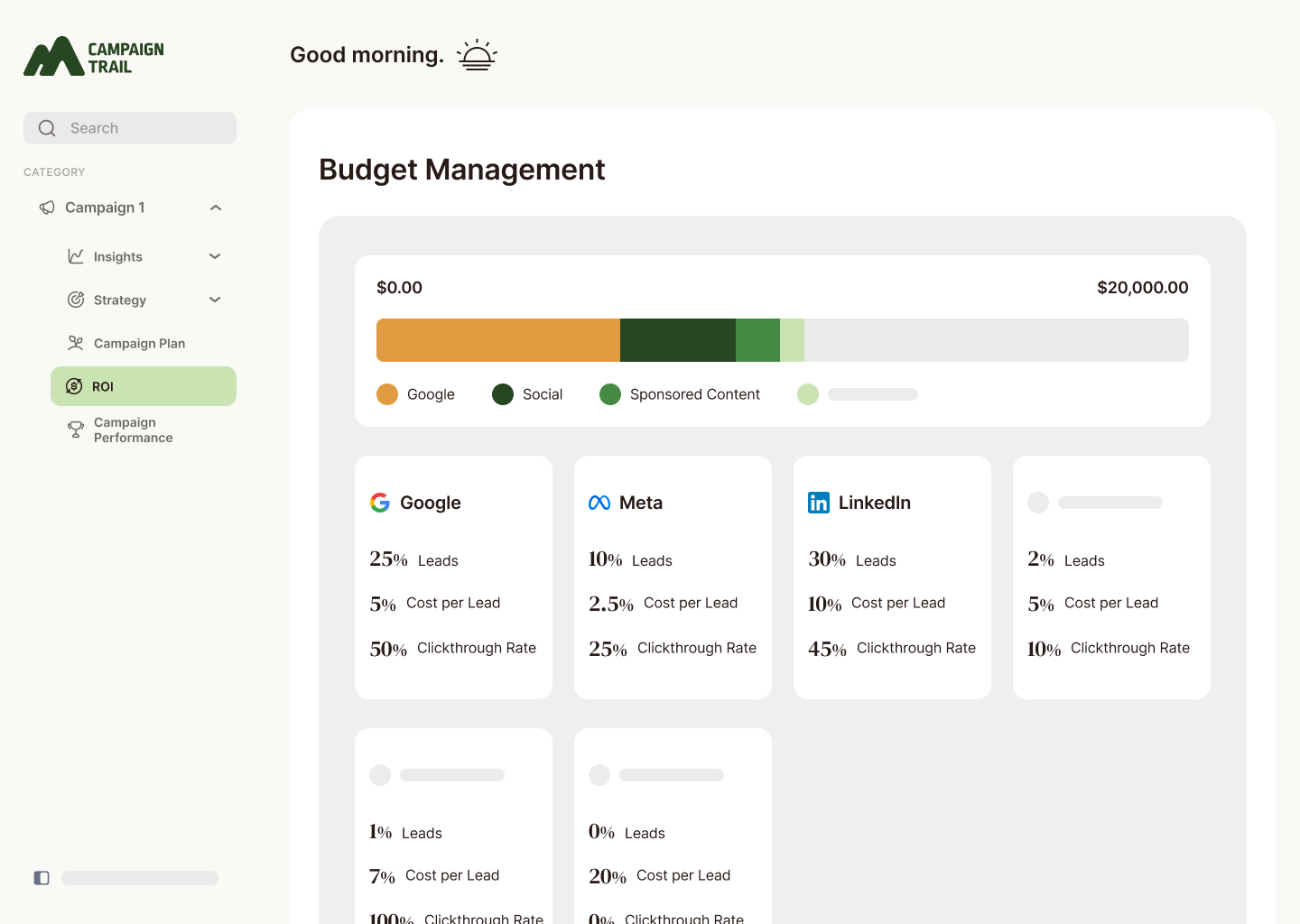Open the Insights menu item

[144, 256]
